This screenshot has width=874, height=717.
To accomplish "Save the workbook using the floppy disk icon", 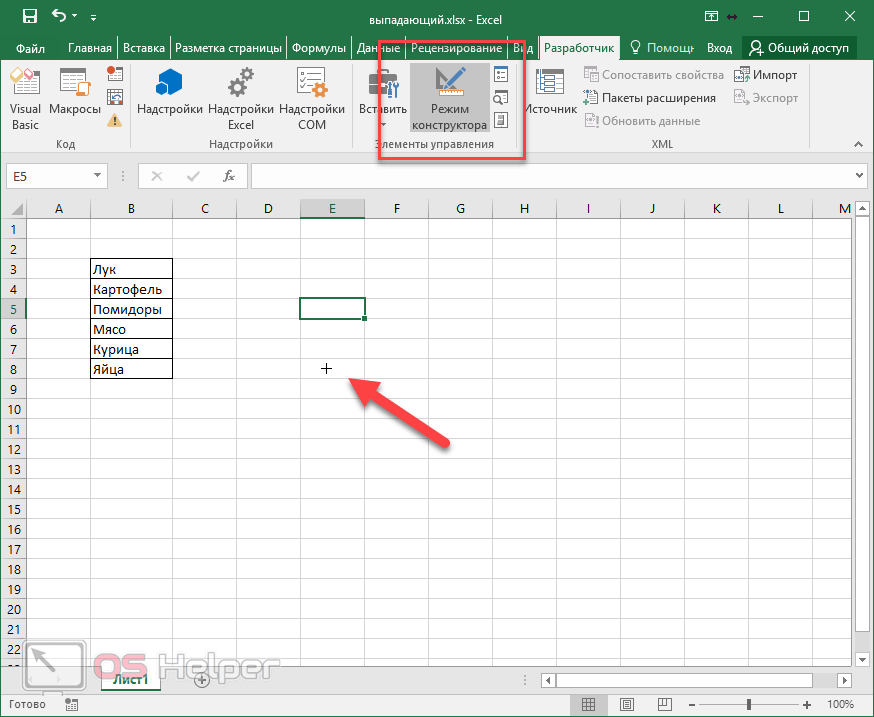I will [29, 16].
